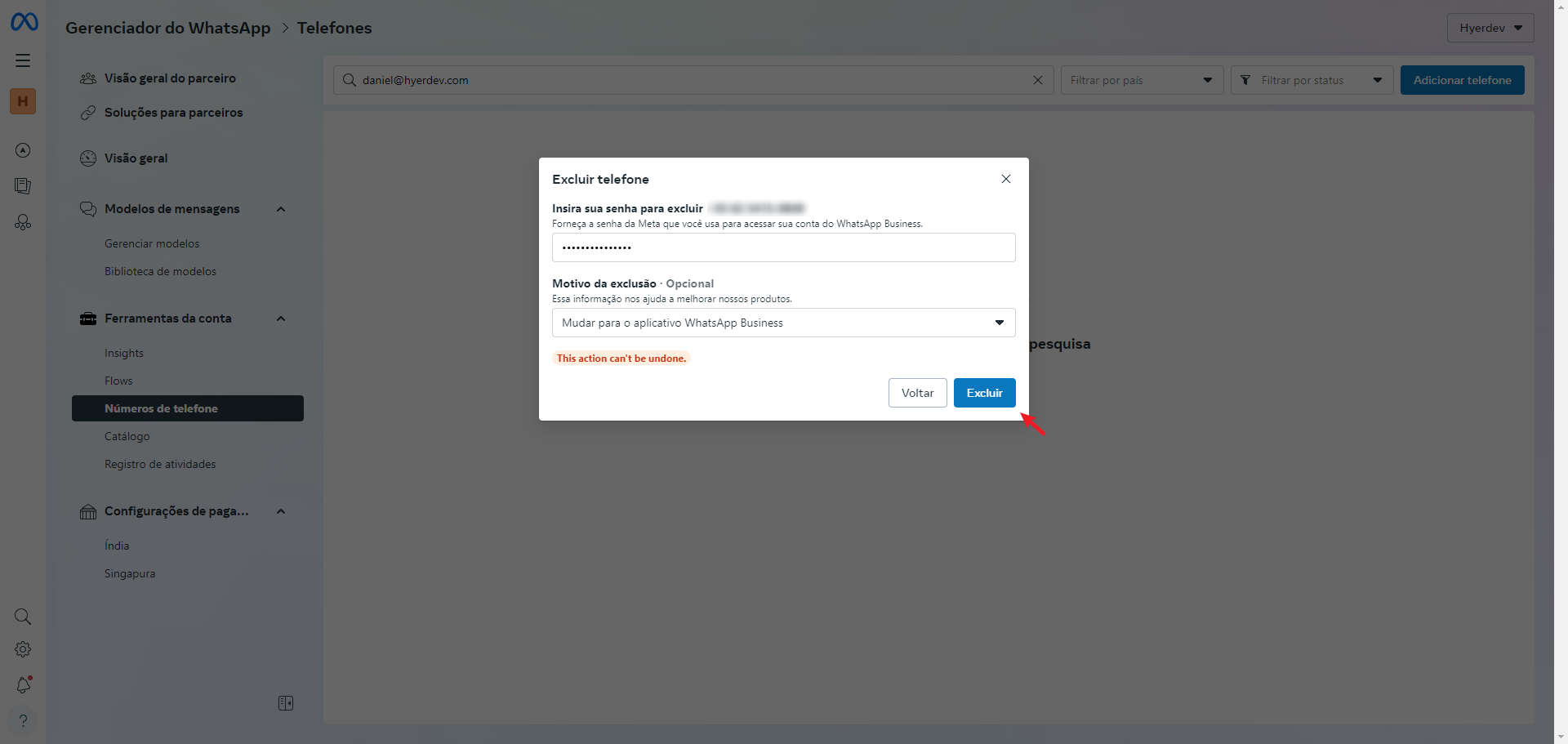Screen dimensions: 1568x744
Task: Open the Filtrar por país dropdown
Action: point(1141,80)
